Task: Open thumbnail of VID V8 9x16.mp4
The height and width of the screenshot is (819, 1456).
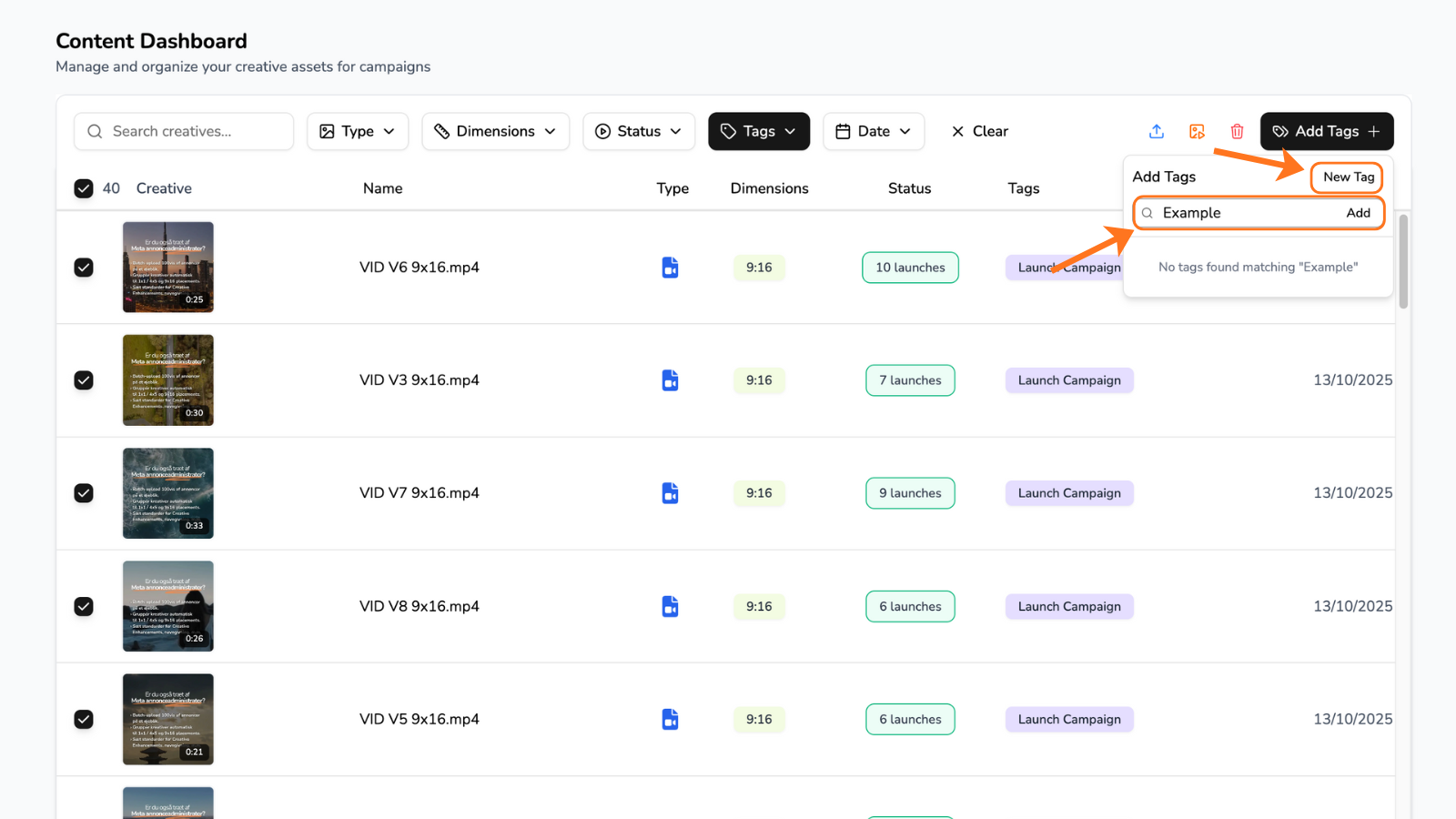Action: 168,606
